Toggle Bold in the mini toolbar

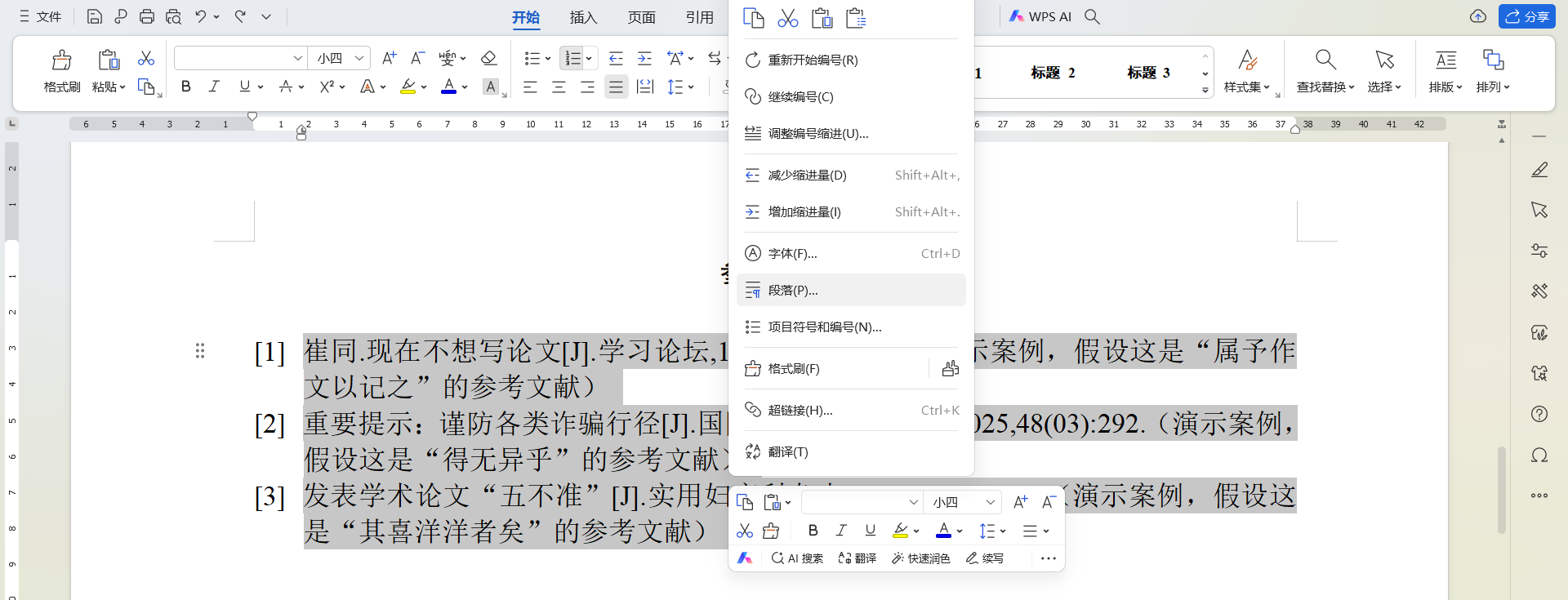(x=813, y=531)
